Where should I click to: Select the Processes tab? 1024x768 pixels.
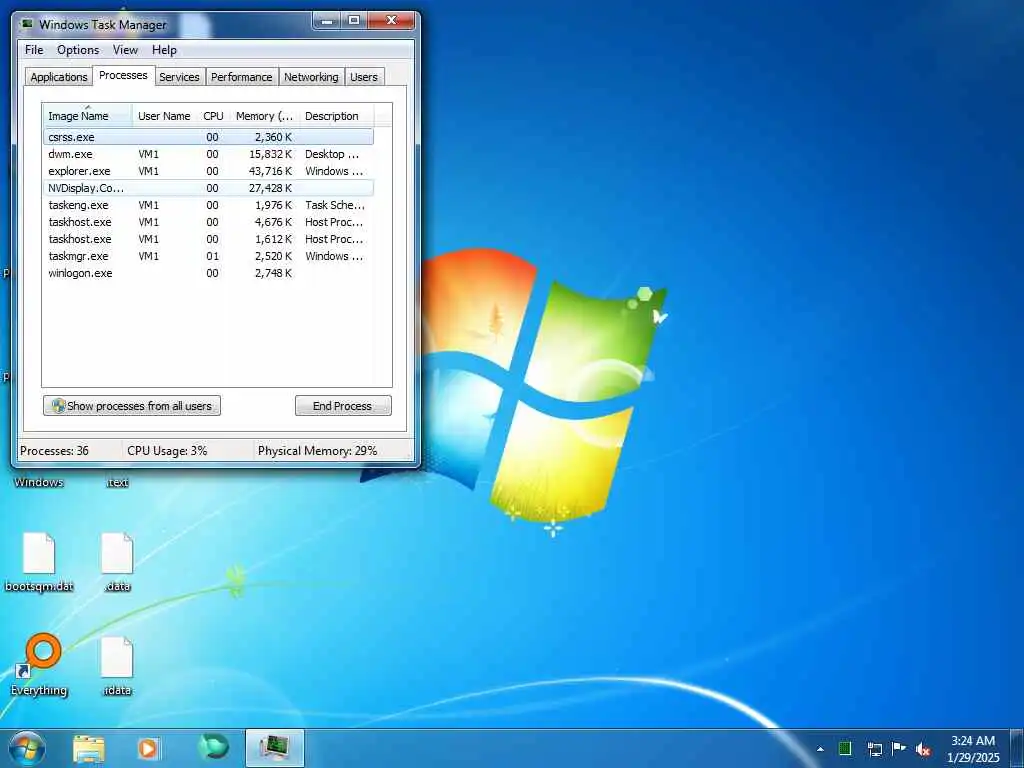click(123, 75)
